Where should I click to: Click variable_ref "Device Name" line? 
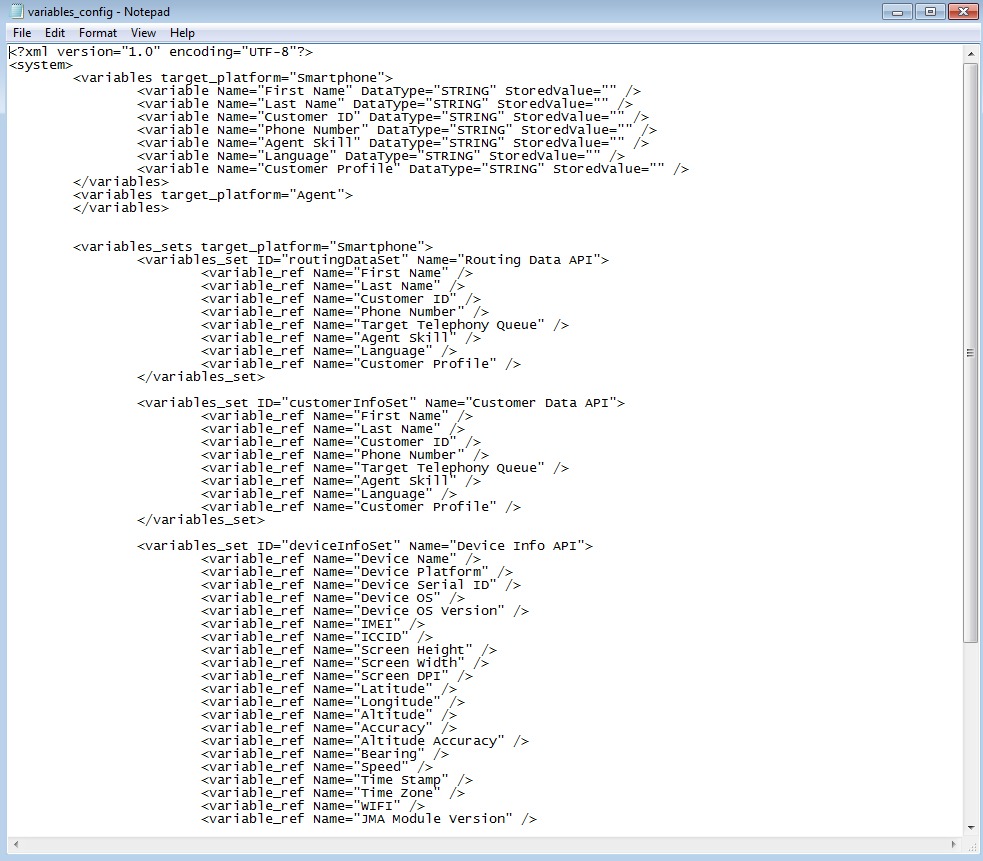341,559
